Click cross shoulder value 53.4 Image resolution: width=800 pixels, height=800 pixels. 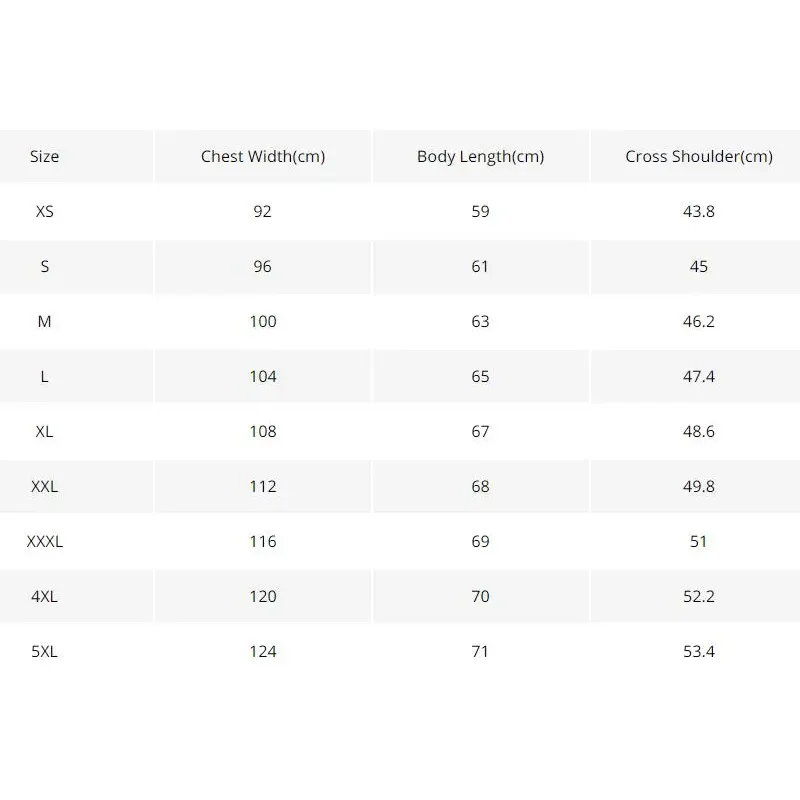pos(699,652)
